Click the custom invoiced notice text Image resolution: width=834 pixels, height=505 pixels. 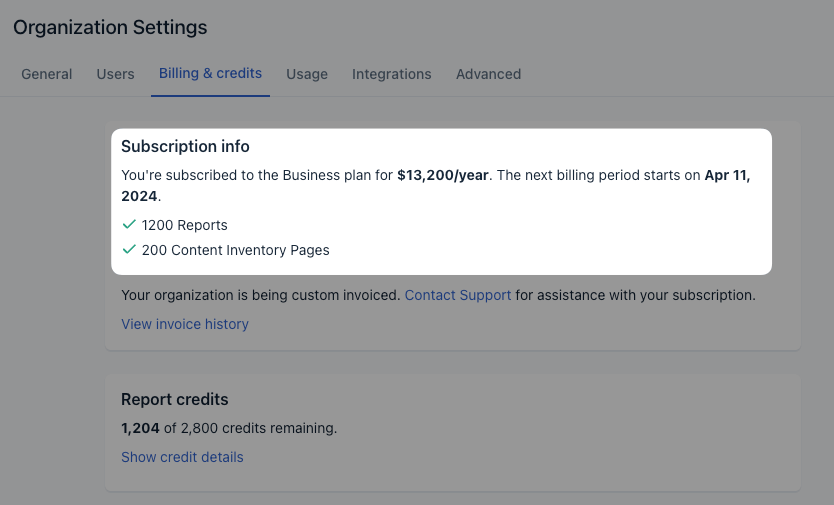[x=260, y=296]
